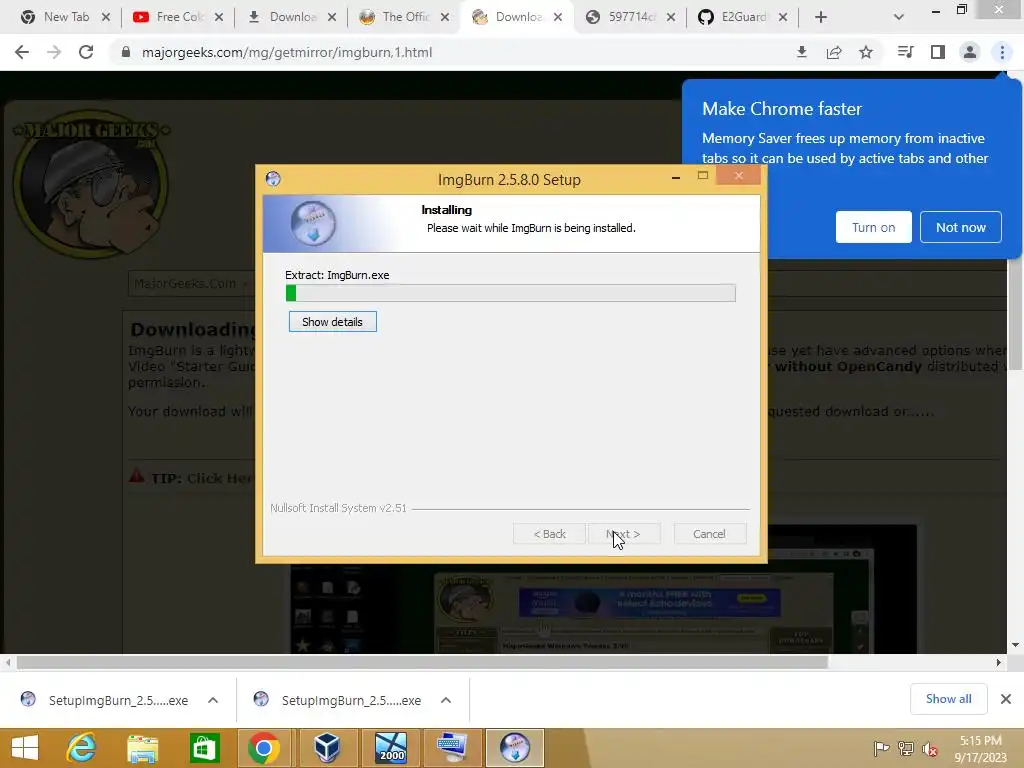
Task: Bookmark this page with star icon
Action: click(866, 52)
